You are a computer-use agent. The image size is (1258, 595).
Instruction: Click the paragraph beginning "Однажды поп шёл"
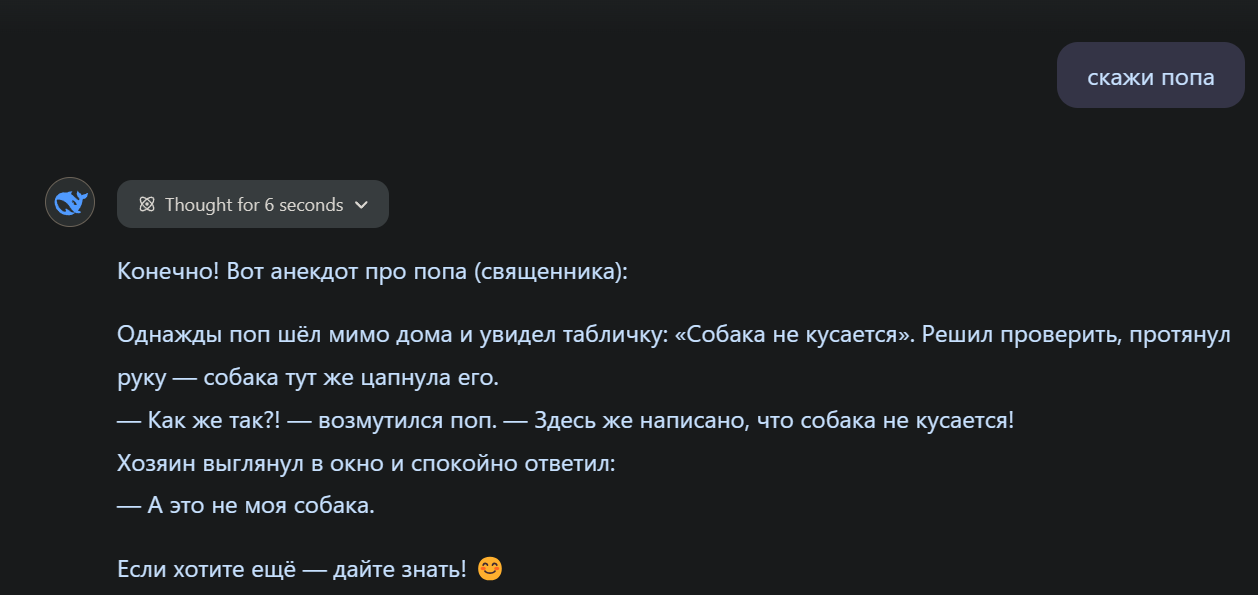(674, 356)
